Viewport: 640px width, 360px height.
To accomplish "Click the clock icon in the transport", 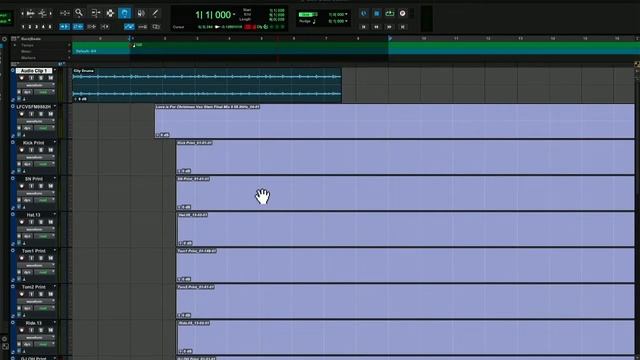I will [364, 13].
